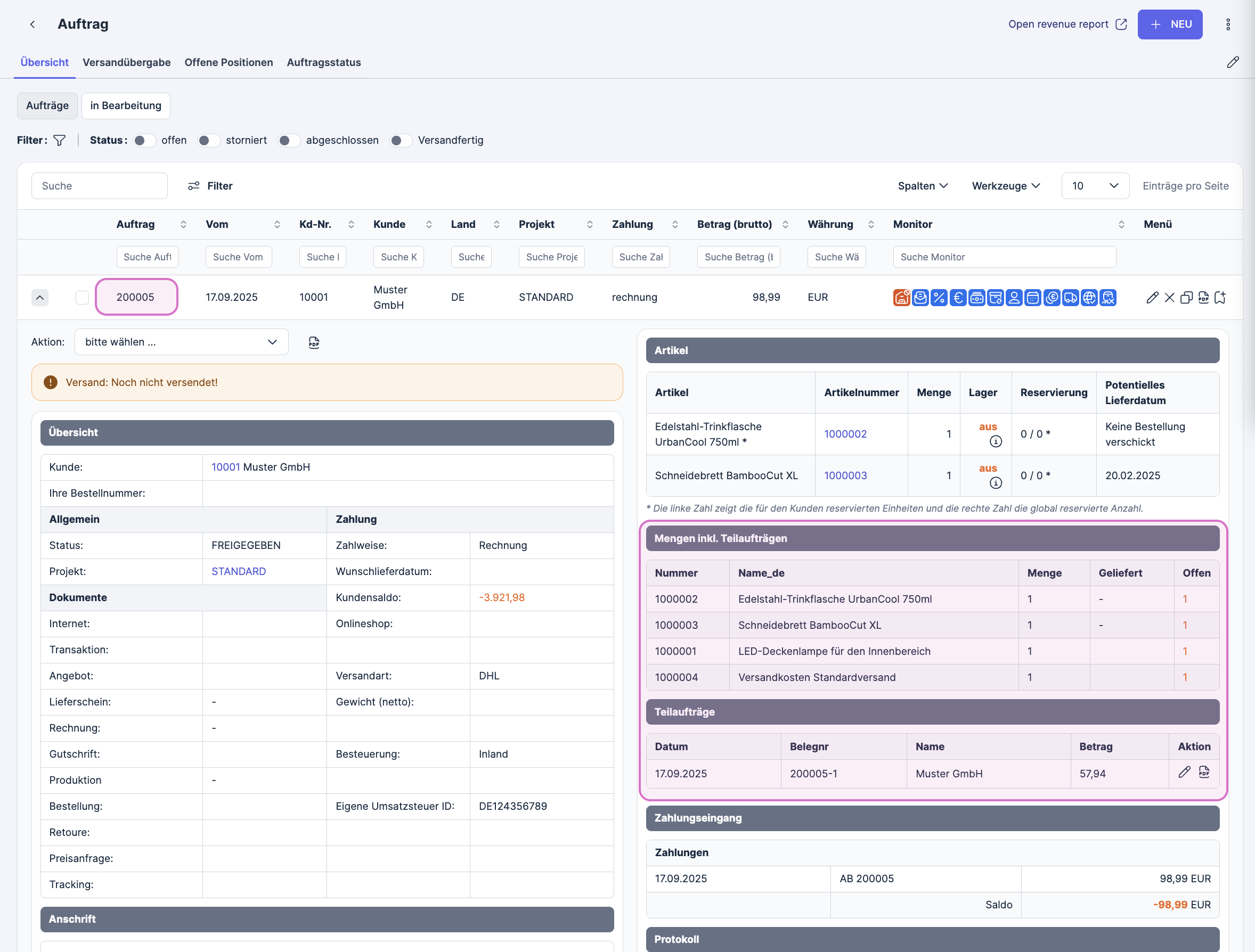Open article number 1000002 link
Image resolution: width=1255 pixels, height=952 pixels.
coord(845,434)
